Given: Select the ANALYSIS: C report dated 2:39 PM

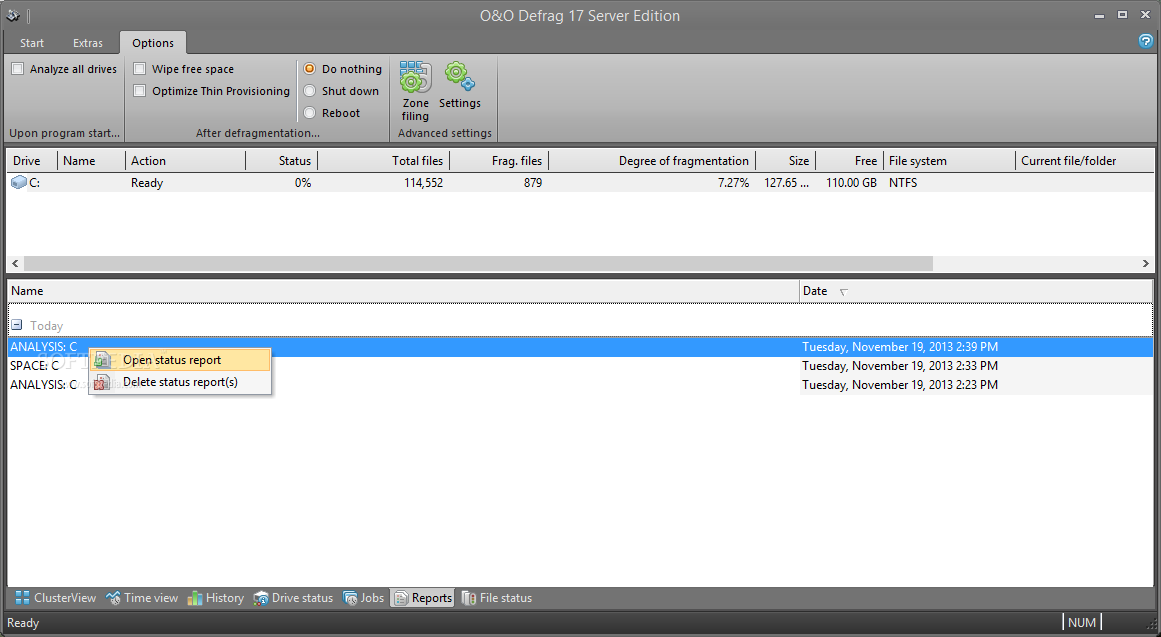Looking at the screenshot, I should pos(580,347).
